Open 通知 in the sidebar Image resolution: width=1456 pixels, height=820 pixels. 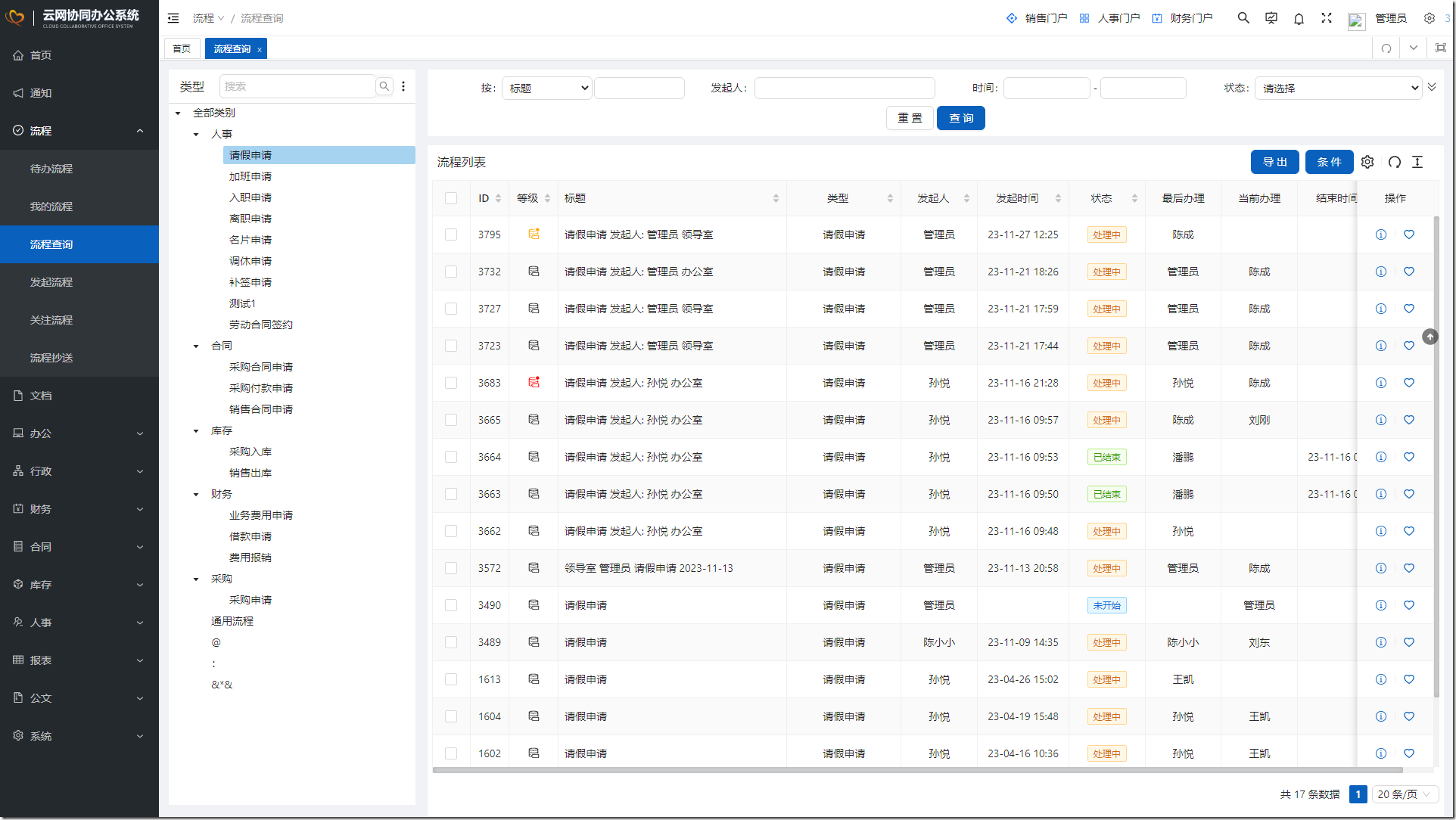(79, 93)
